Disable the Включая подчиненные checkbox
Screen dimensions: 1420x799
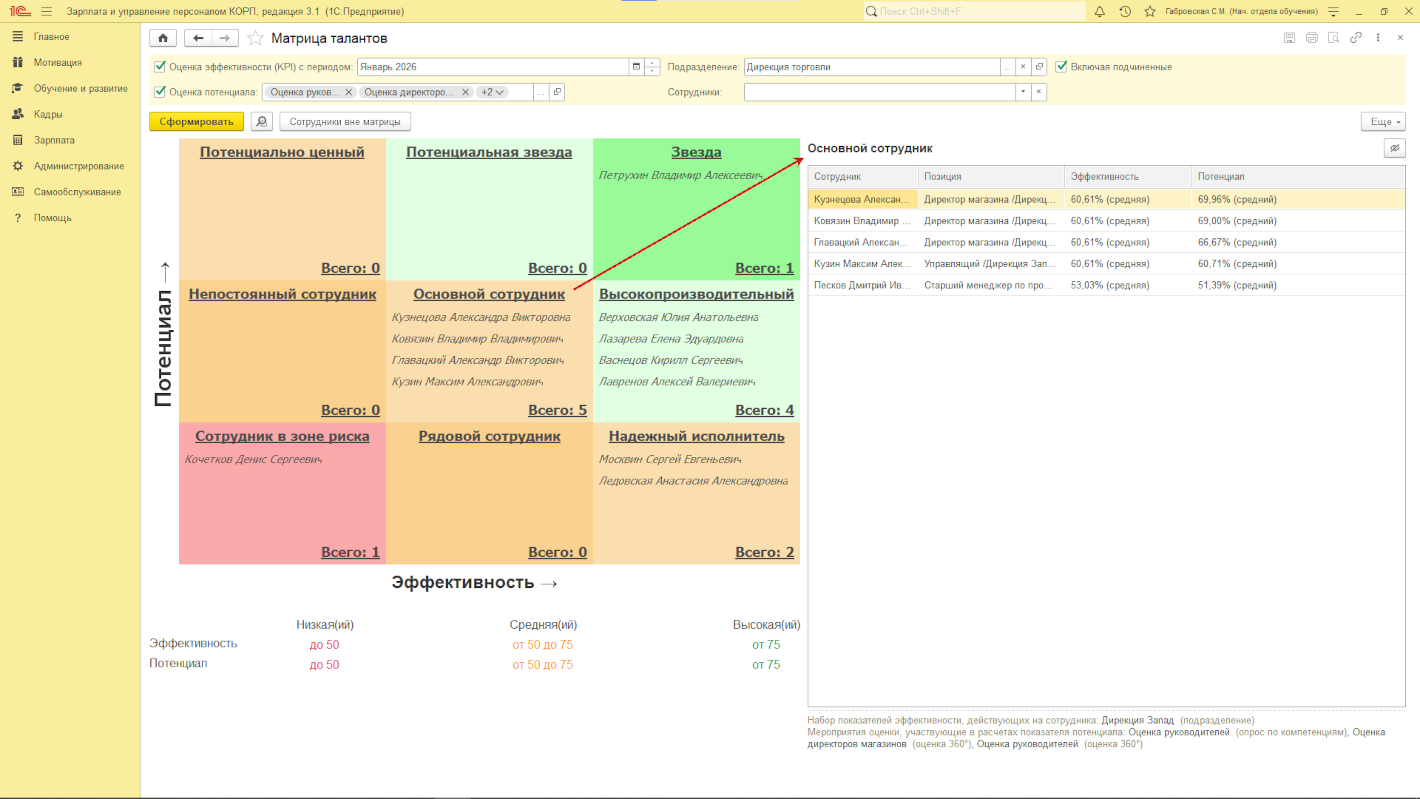(1062, 67)
